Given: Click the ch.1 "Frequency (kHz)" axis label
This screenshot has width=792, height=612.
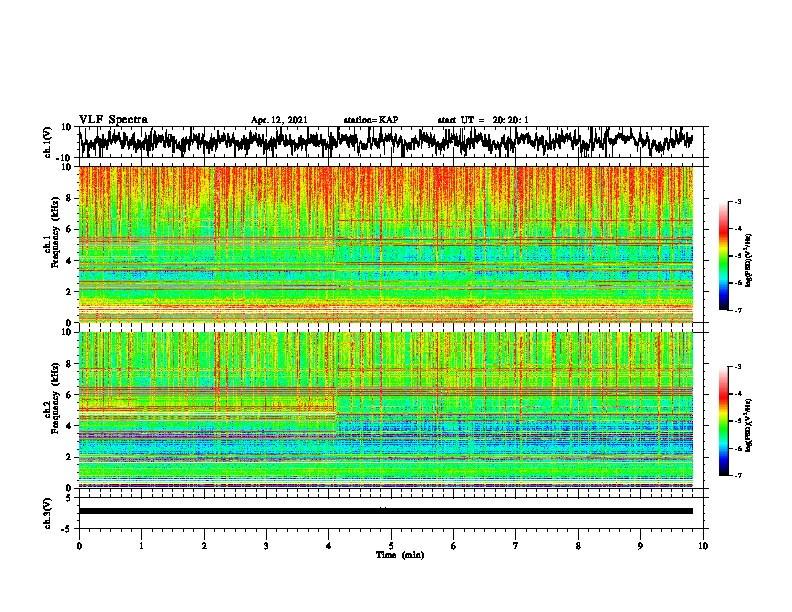Looking at the screenshot, I should [x=55, y=232].
